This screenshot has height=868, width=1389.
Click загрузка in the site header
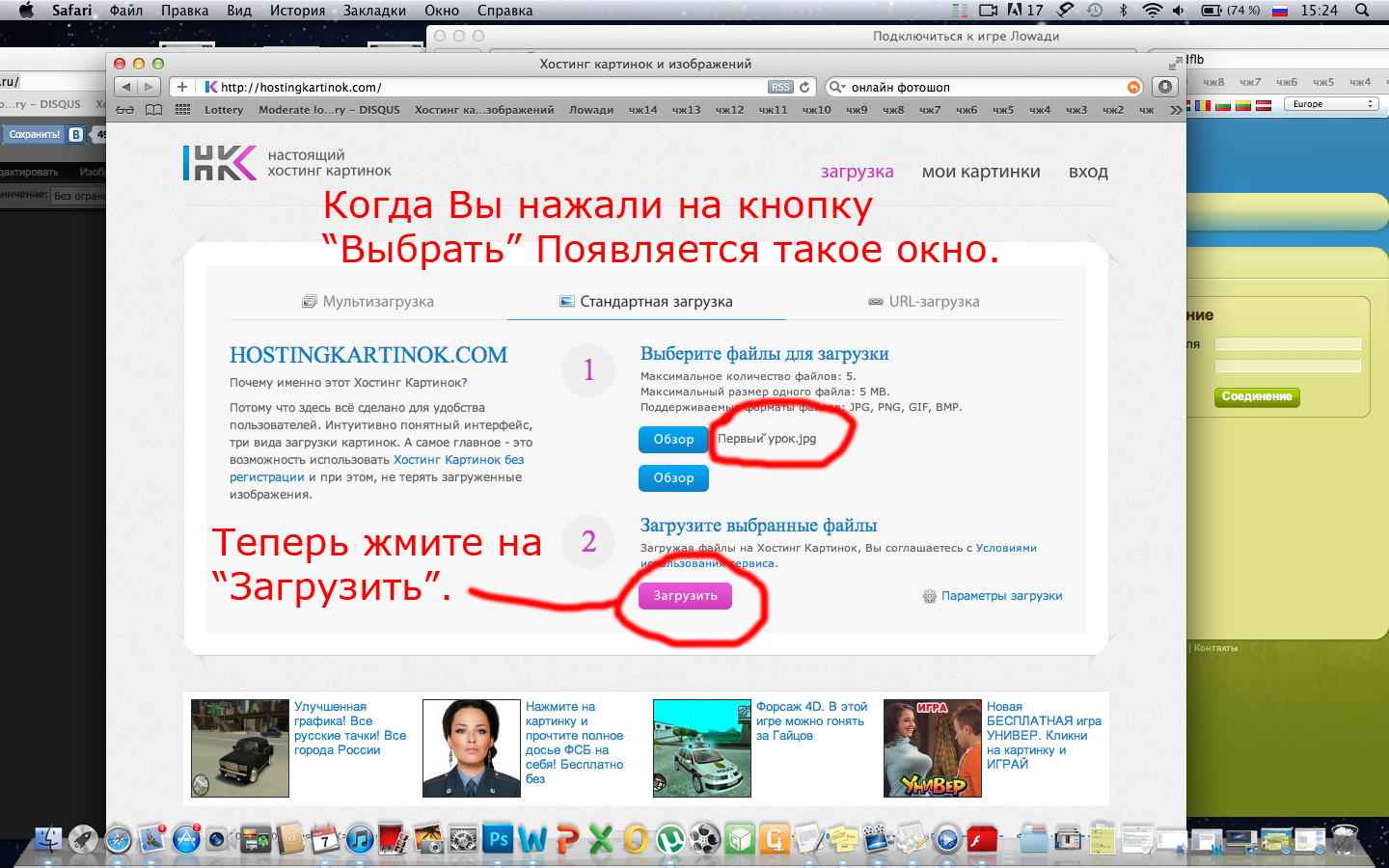coord(857,172)
